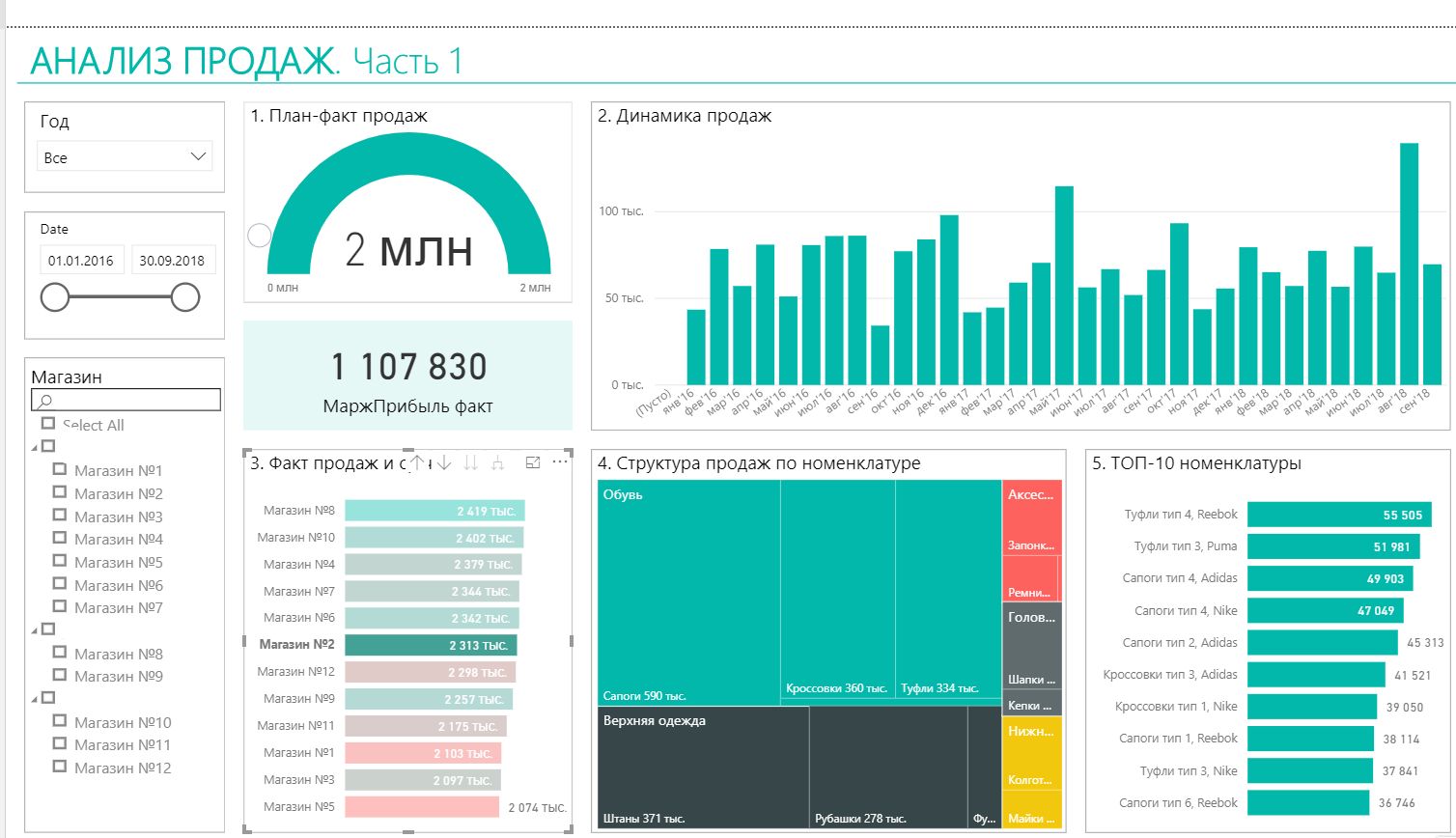Check Магазин №10 in slicer
Screen dimensions: 1456x838
tap(60, 721)
